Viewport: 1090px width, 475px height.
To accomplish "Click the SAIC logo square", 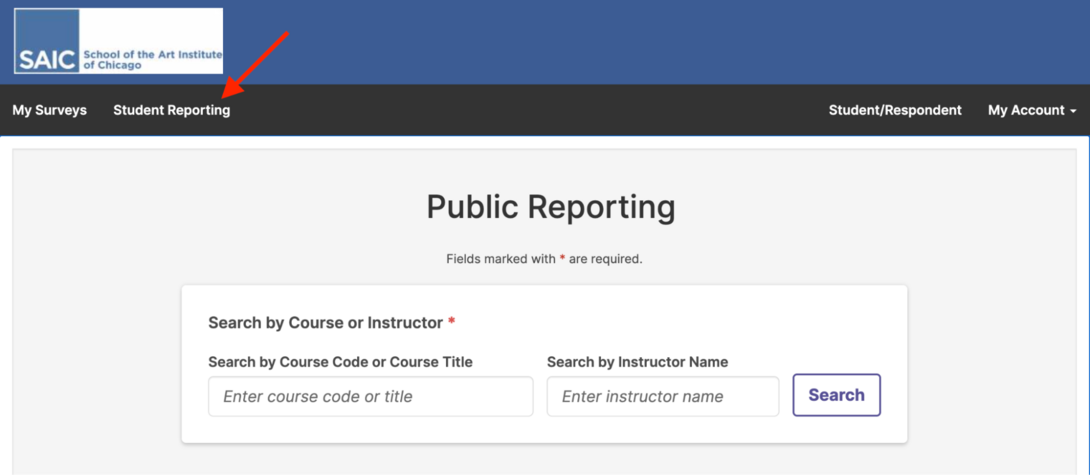I will tap(47, 41).
